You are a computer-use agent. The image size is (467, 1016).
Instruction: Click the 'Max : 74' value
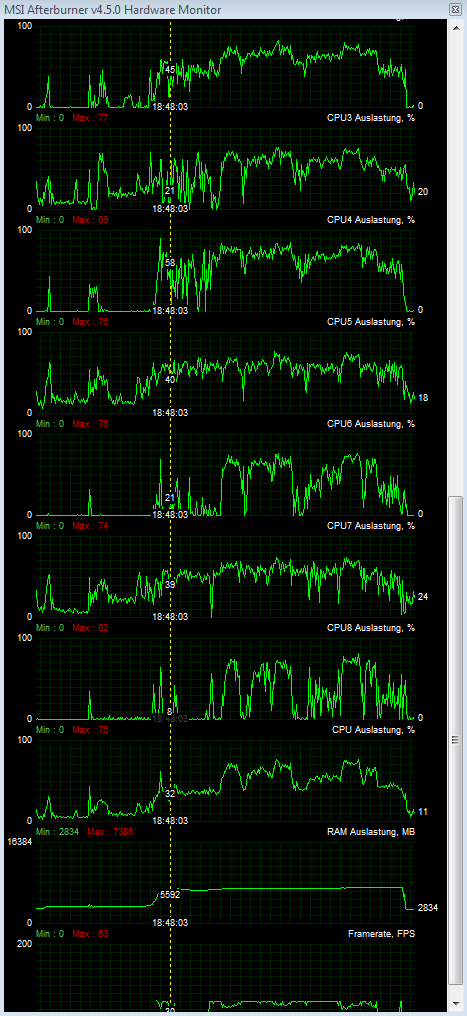[90, 525]
